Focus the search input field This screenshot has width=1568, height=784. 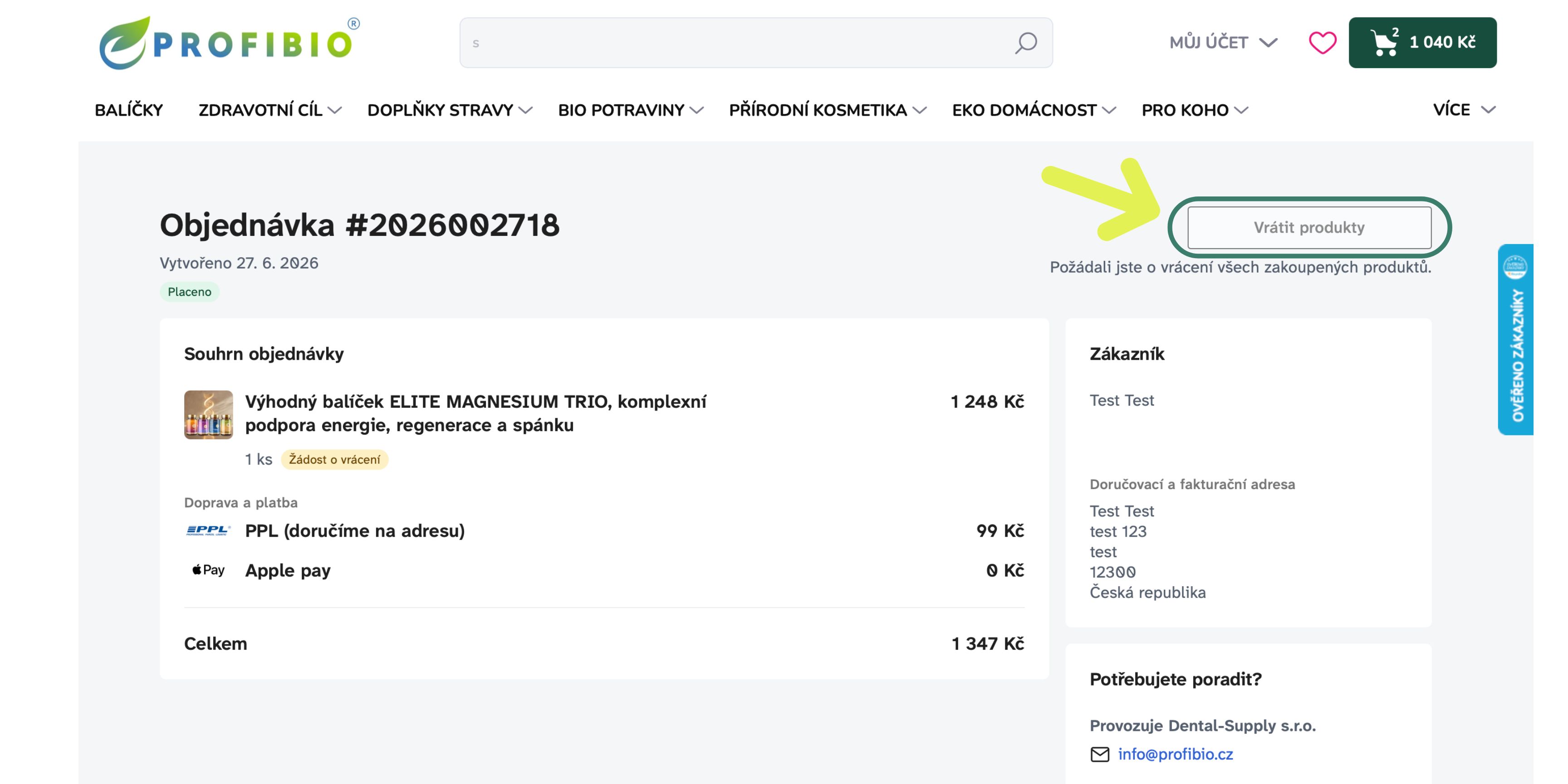736,43
